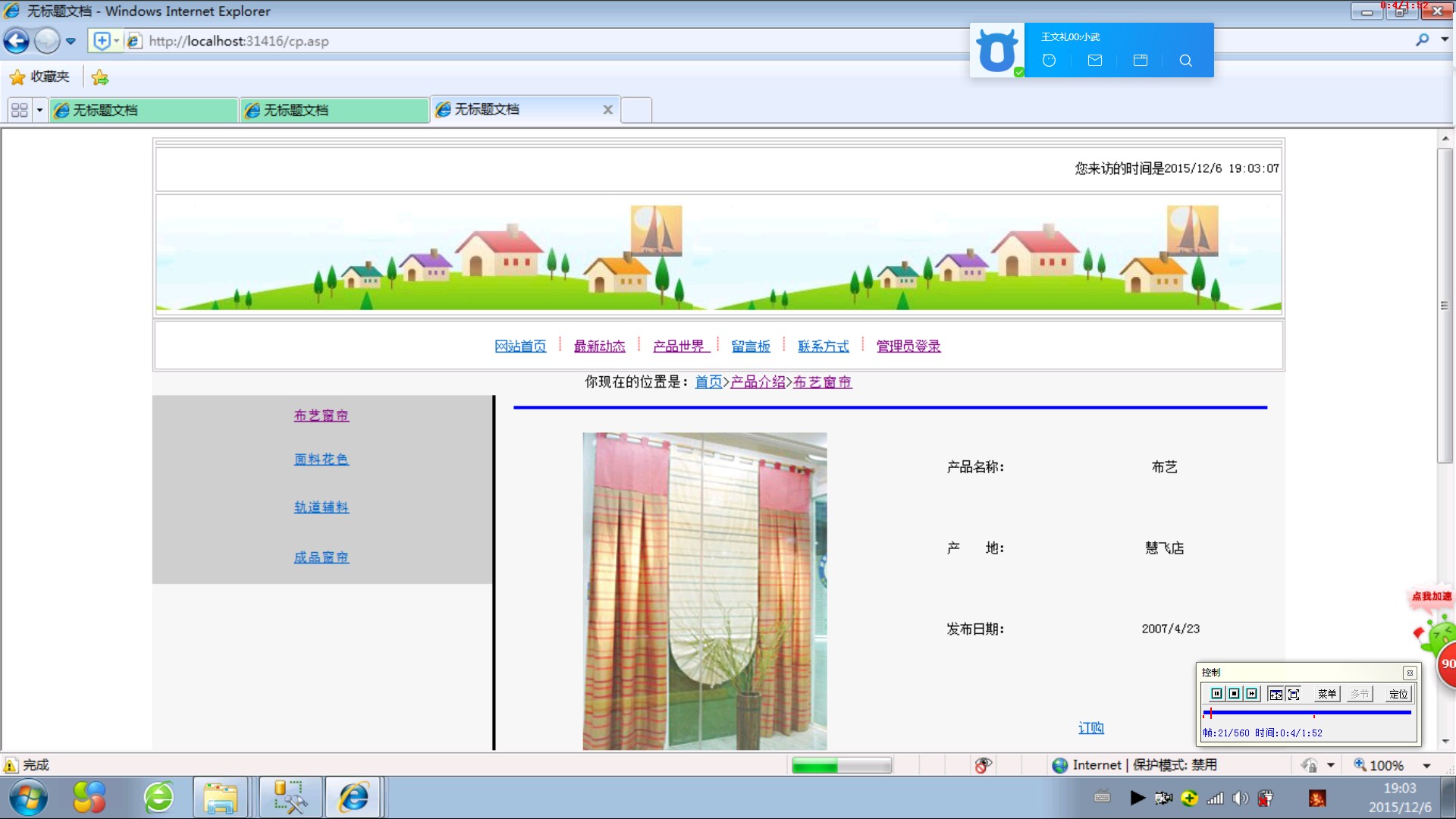Open the 产品世界 navigation link
The image size is (1456, 819).
(x=680, y=346)
